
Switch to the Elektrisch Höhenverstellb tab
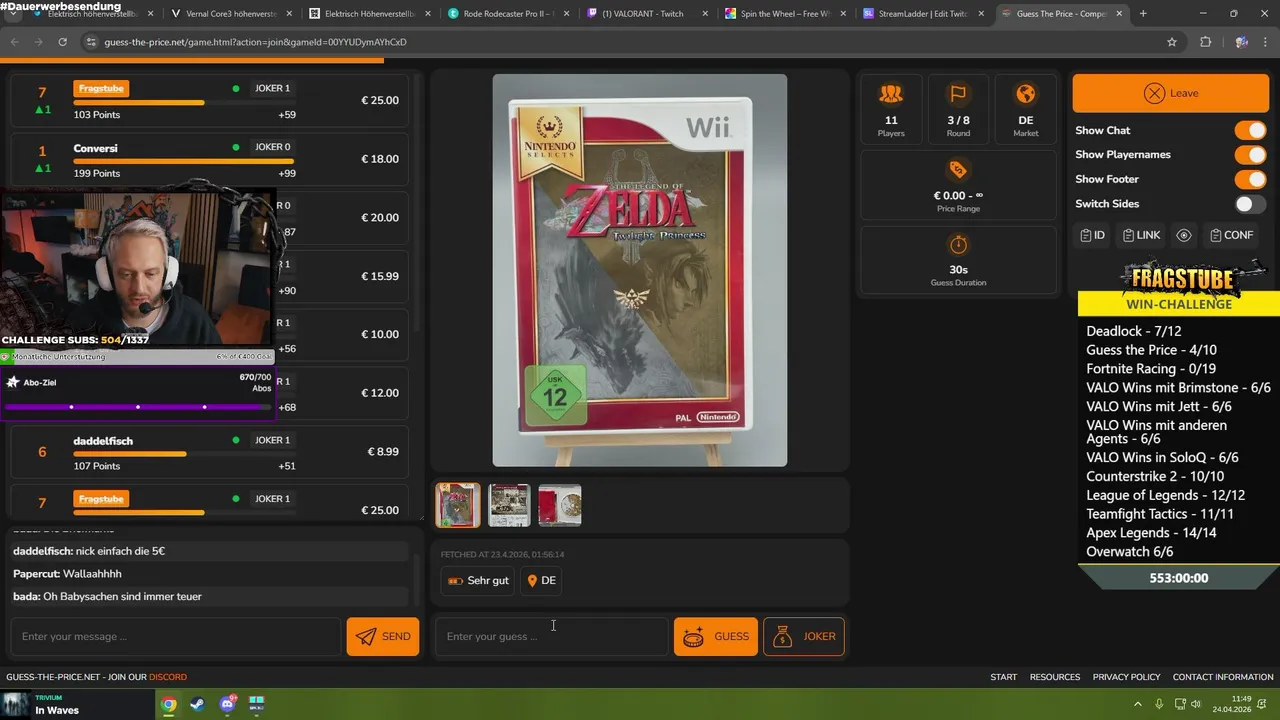click(x=369, y=14)
